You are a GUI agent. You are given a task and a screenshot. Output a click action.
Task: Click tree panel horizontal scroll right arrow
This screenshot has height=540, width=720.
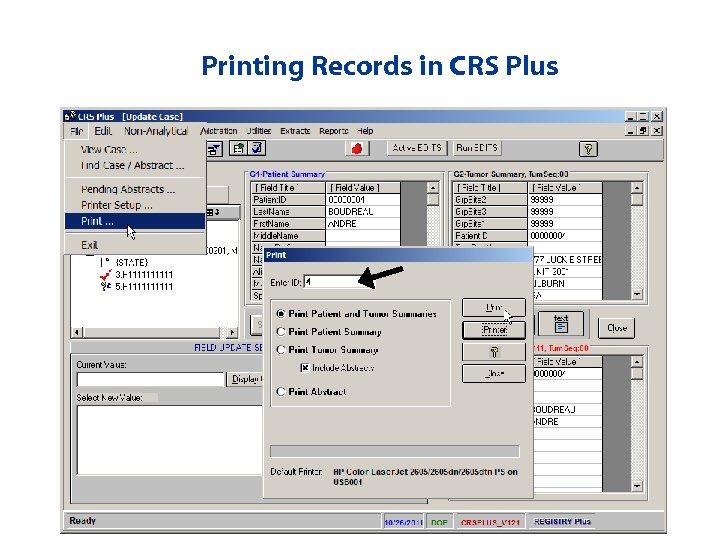[x=232, y=332]
